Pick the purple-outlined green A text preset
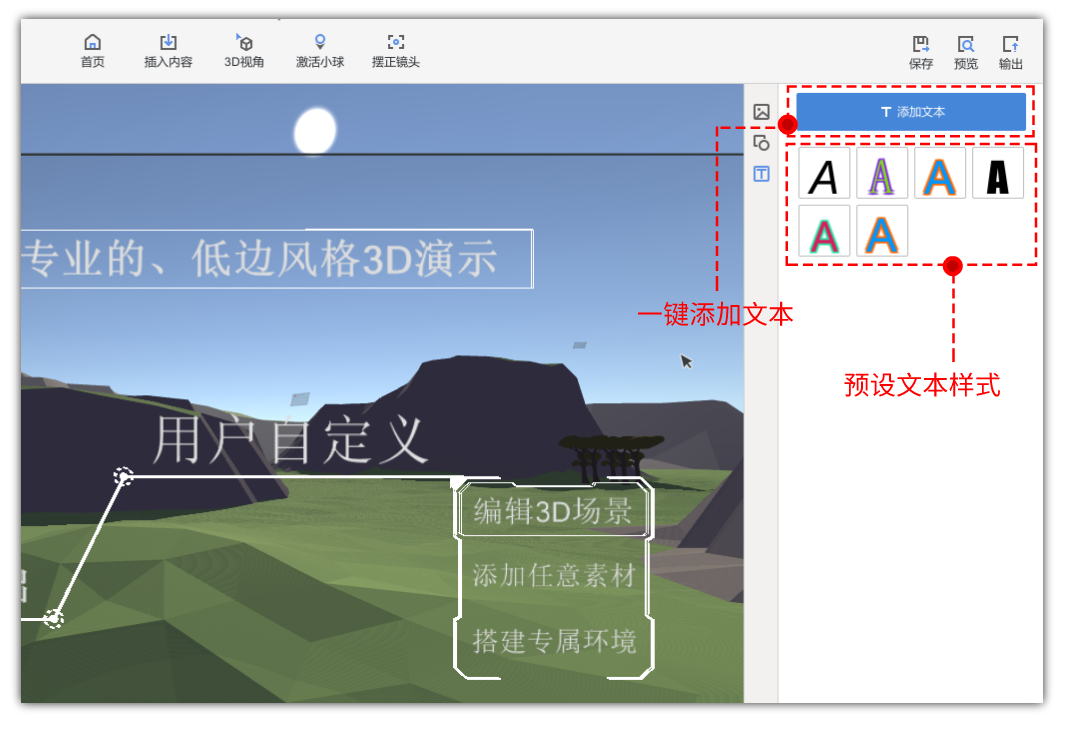This screenshot has width=1072, height=729. (x=882, y=175)
